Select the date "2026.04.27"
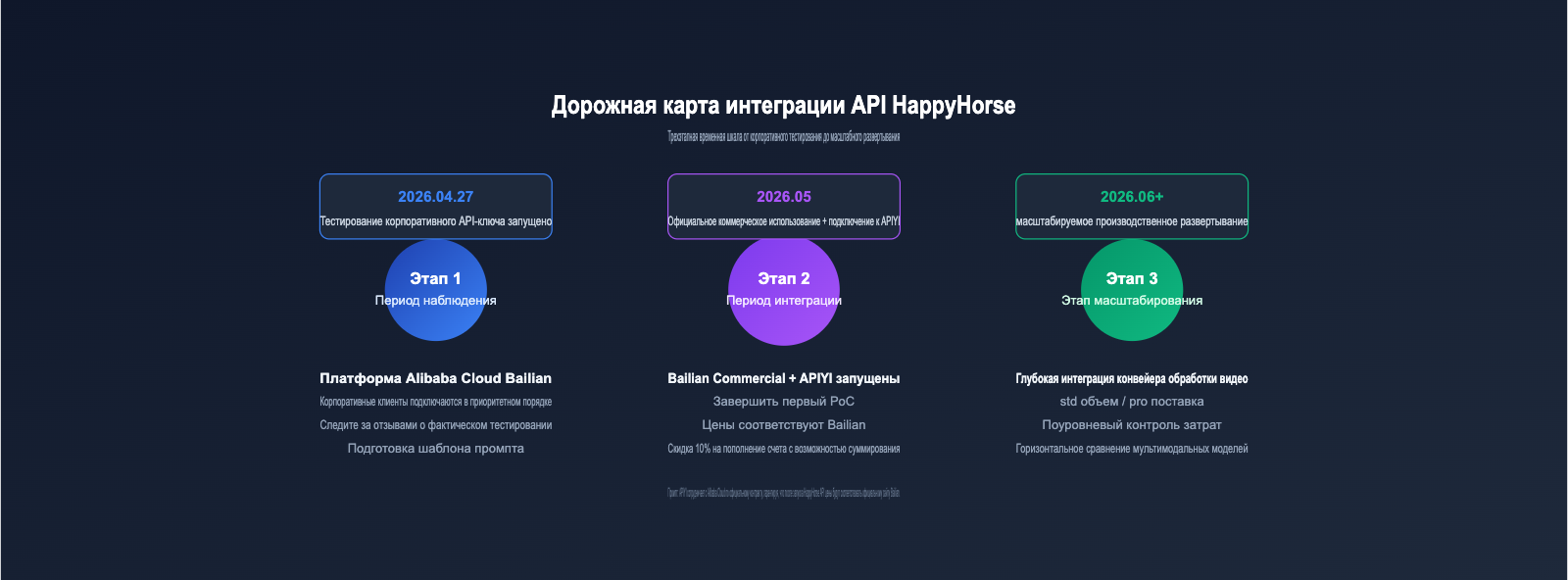 point(435,197)
